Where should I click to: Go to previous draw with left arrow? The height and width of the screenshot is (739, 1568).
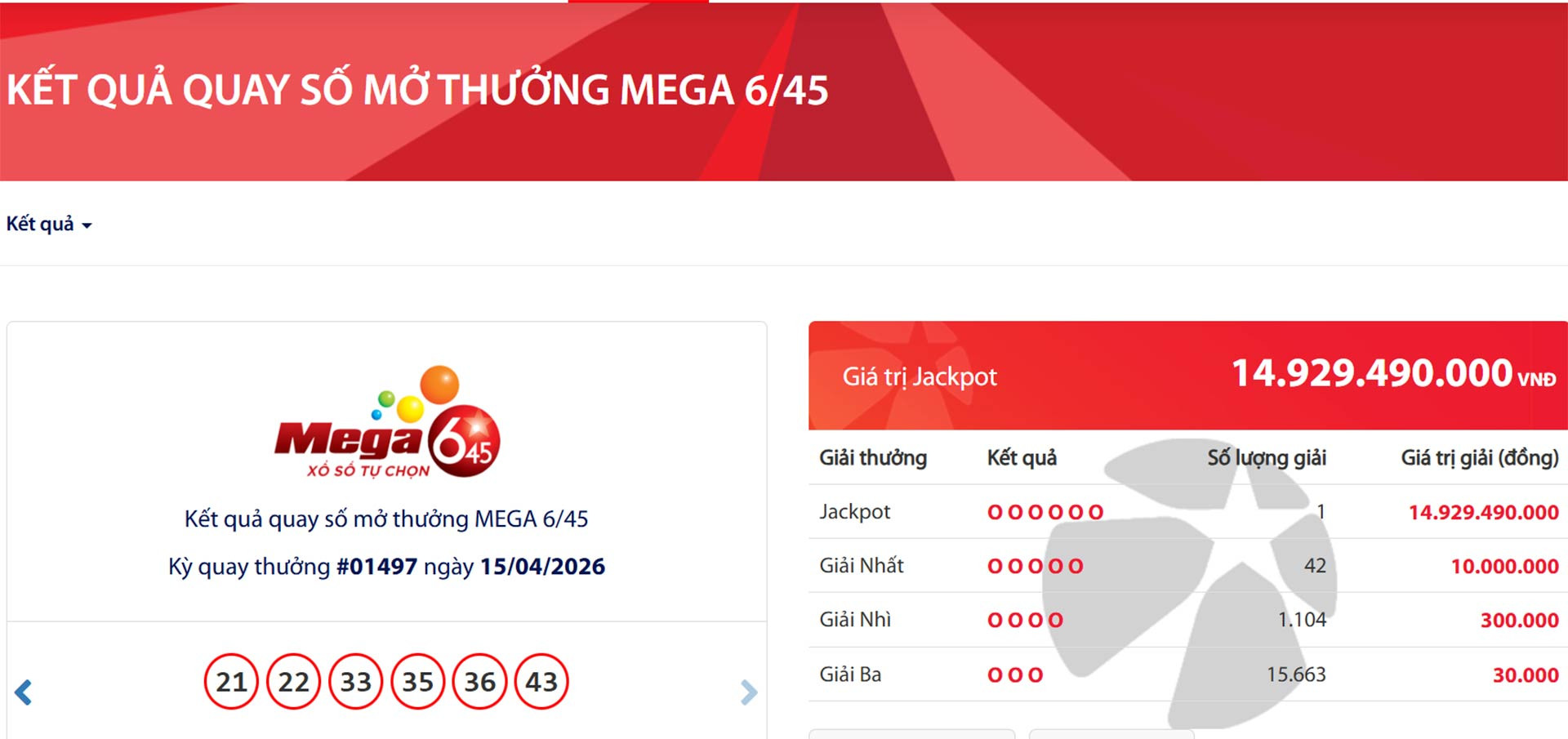coord(24,692)
